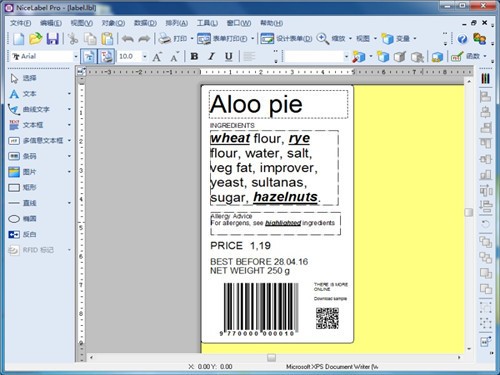Image resolution: width=500 pixels, height=375 pixels.
Task: Open the 工具(L) Tools menu
Action: (207, 23)
